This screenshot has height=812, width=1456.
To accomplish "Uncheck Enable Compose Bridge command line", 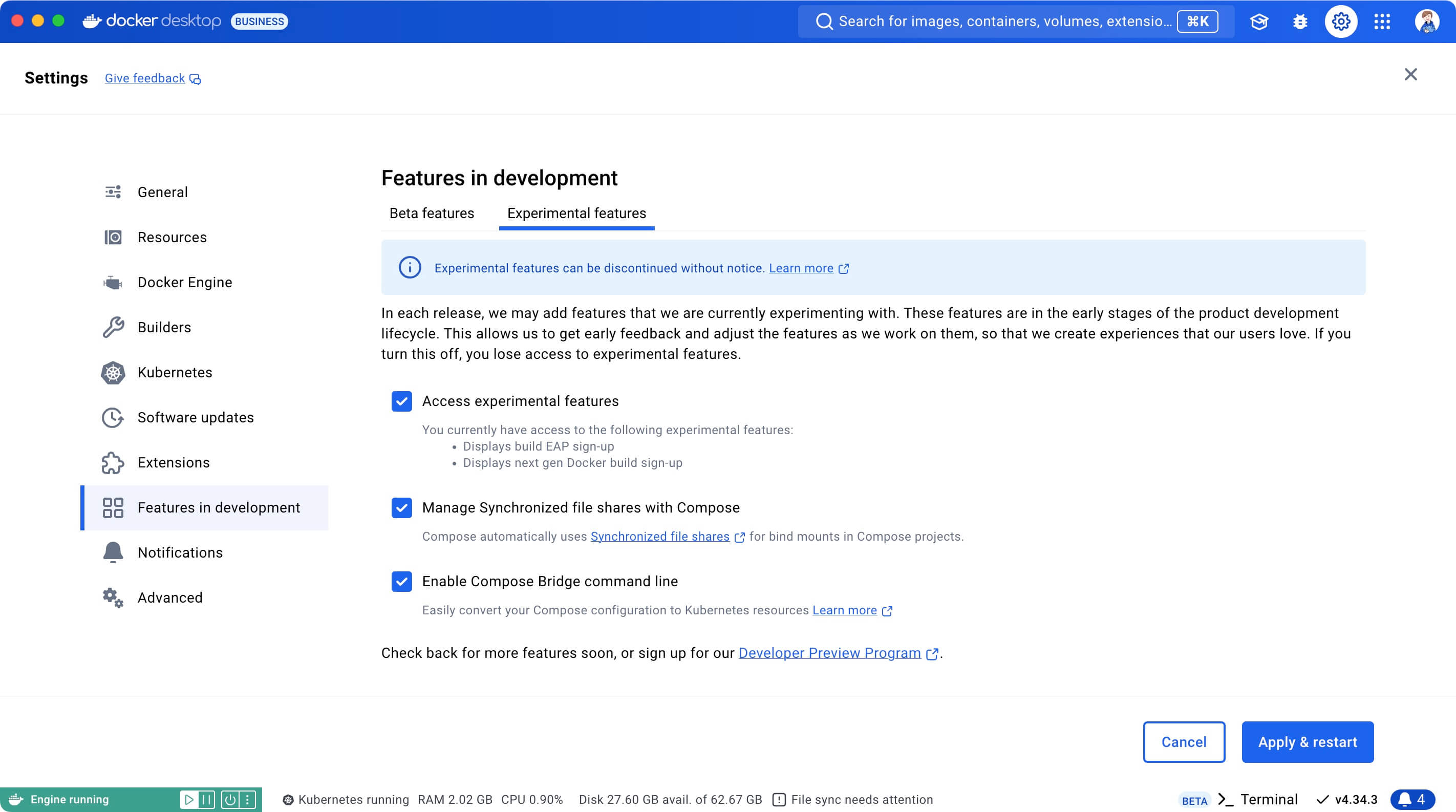I will (x=402, y=582).
